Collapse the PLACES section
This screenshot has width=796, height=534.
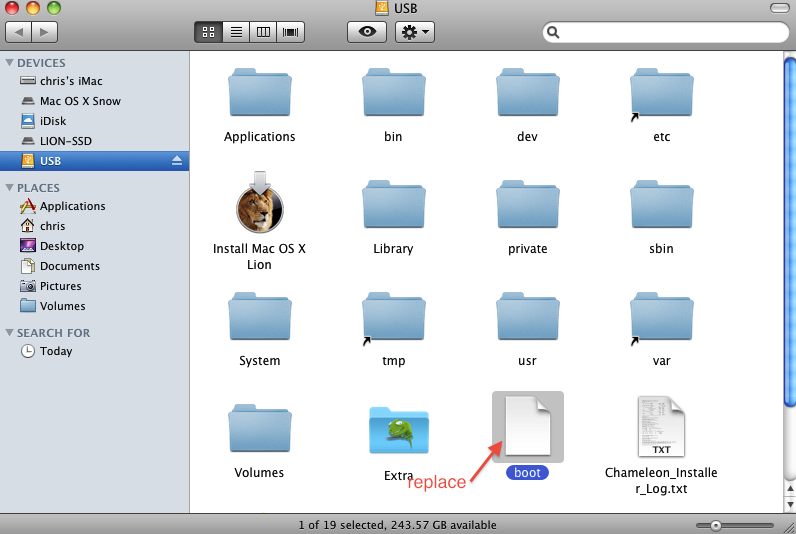pyautogui.click(x=9, y=187)
